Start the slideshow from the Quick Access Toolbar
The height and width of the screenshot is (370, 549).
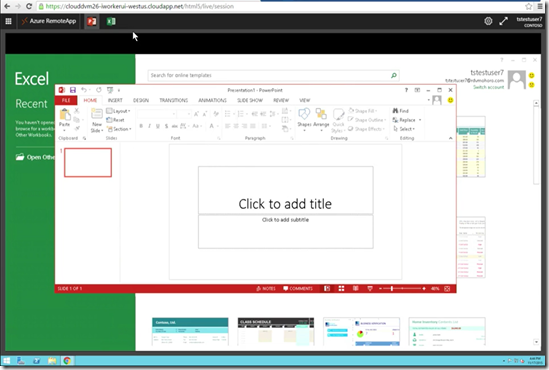coord(110,90)
